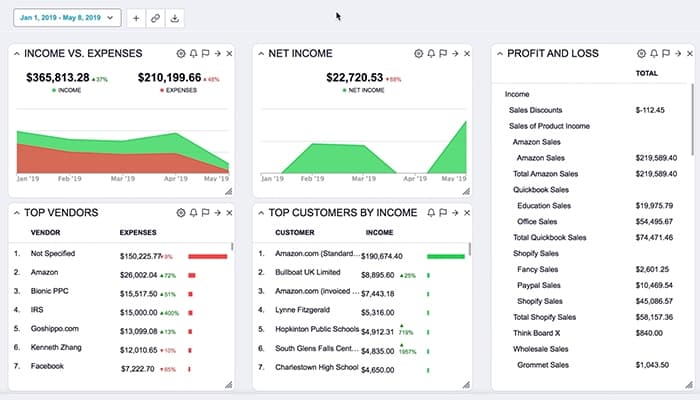Click the bell icon on Net Income widget
700x400 pixels.
[x=430, y=53]
